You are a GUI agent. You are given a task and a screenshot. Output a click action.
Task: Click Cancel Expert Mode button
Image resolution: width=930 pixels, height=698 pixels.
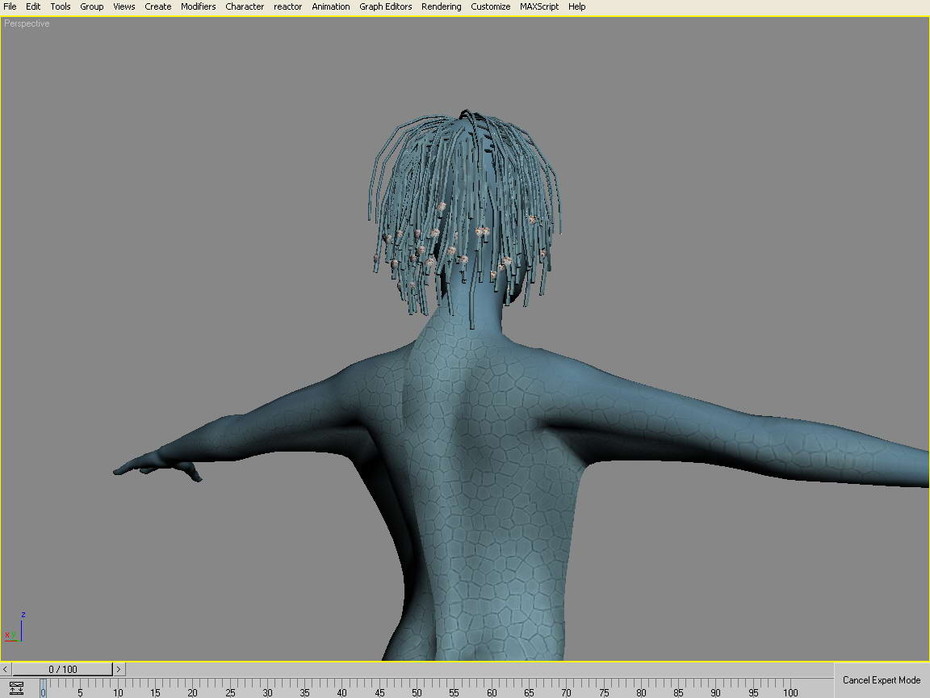point(881,680)
